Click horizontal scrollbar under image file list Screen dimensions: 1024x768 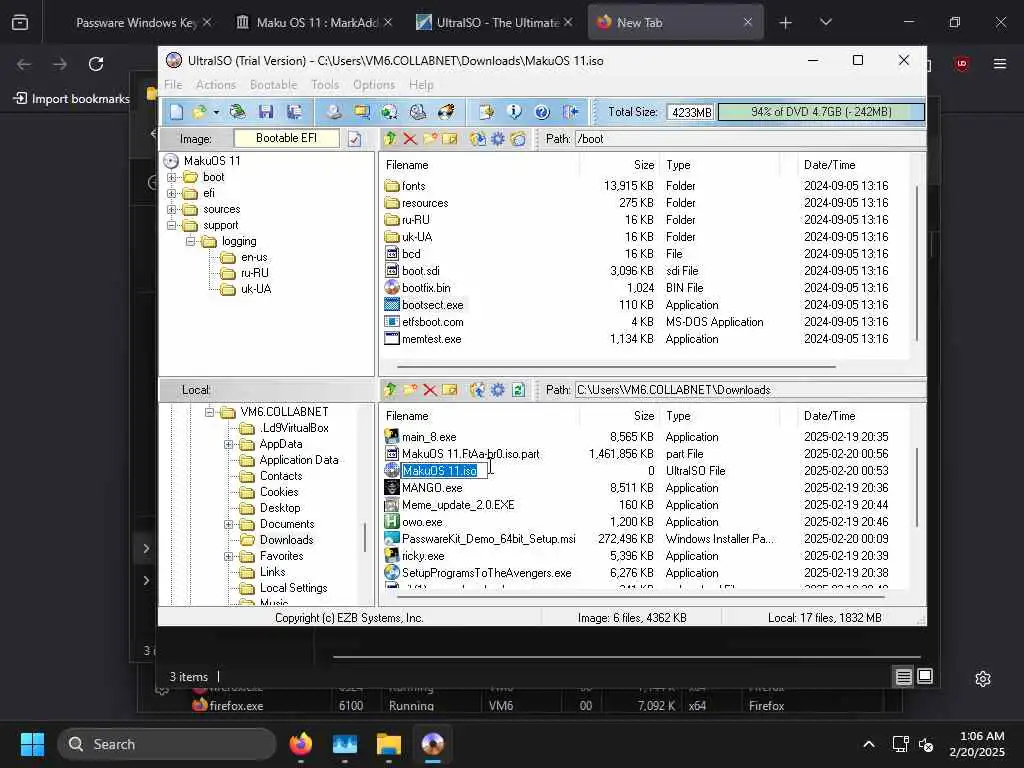pos(616,367)
